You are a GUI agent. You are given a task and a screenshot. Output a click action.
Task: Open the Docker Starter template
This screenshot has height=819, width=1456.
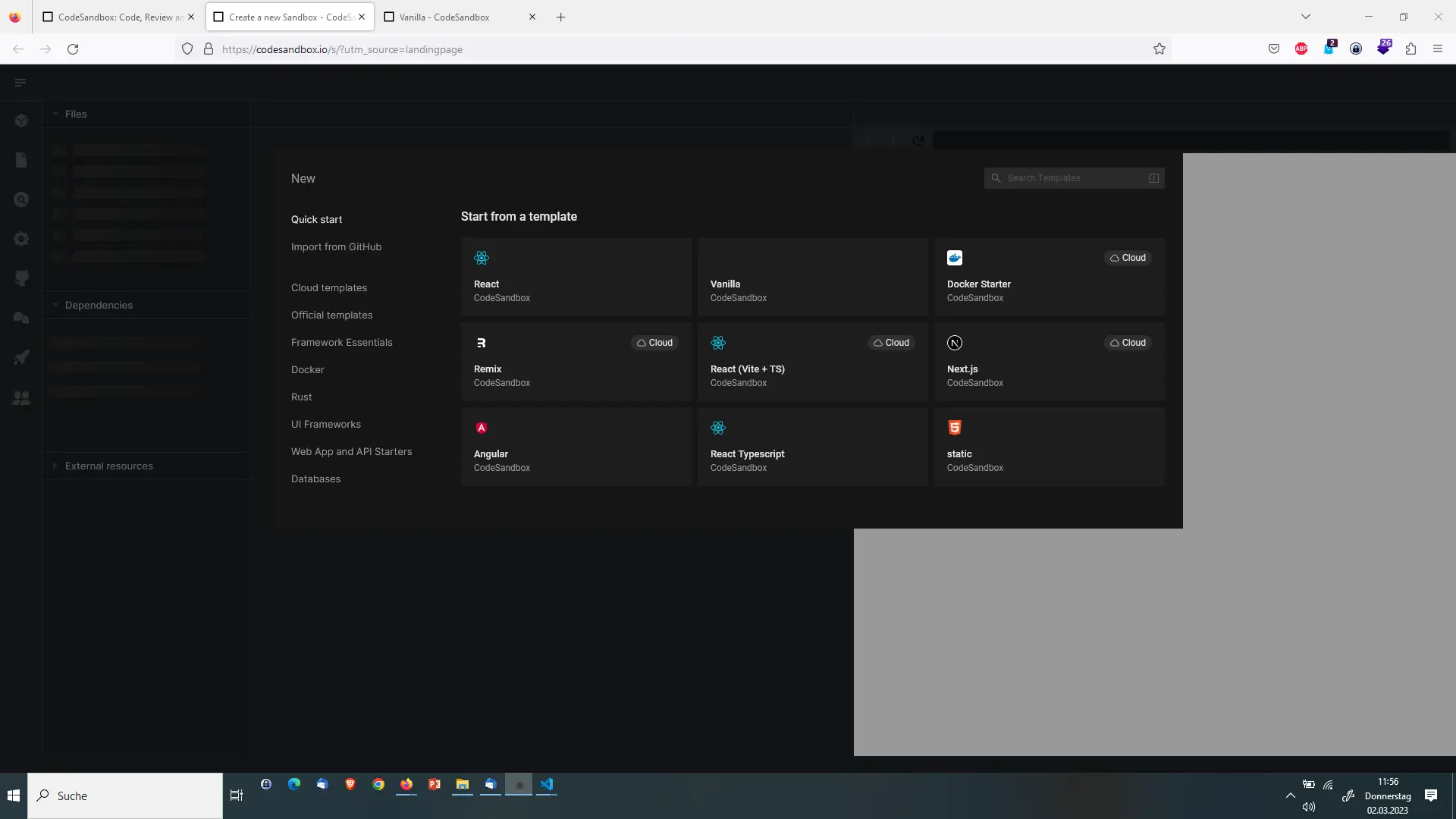coord(1050,277)
